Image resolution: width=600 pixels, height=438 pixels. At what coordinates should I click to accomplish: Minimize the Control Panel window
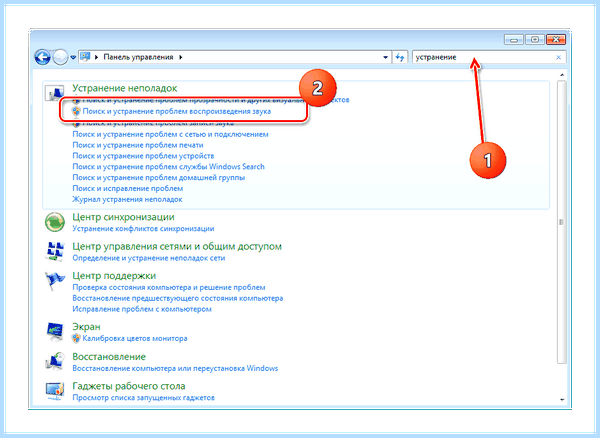point(514,39)
